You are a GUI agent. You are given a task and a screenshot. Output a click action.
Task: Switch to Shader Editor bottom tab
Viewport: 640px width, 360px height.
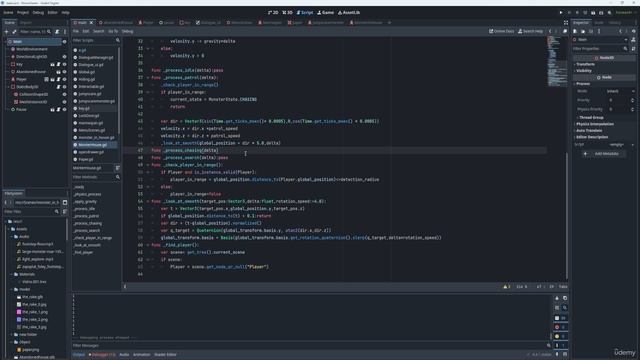click(165, 355)
